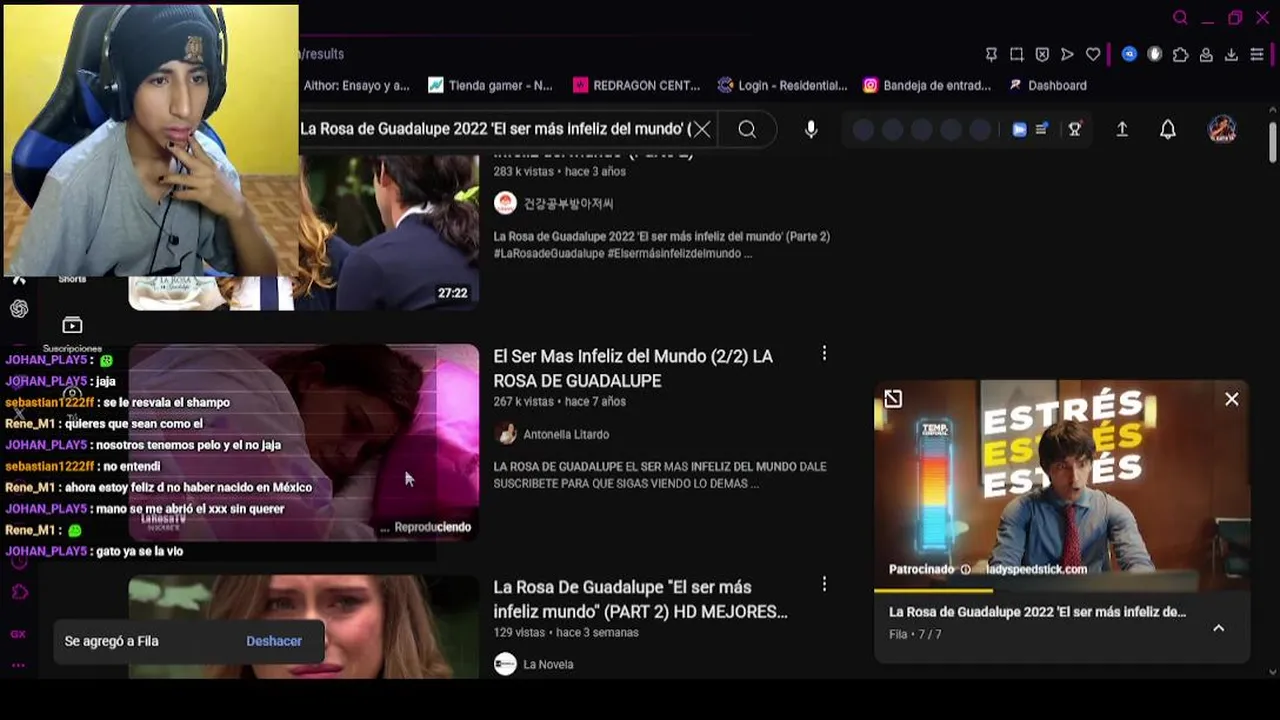Open the 'Login - Residential...' bookmark
The height and width of the screenshot is (720, 1280).
pos(782,85)
